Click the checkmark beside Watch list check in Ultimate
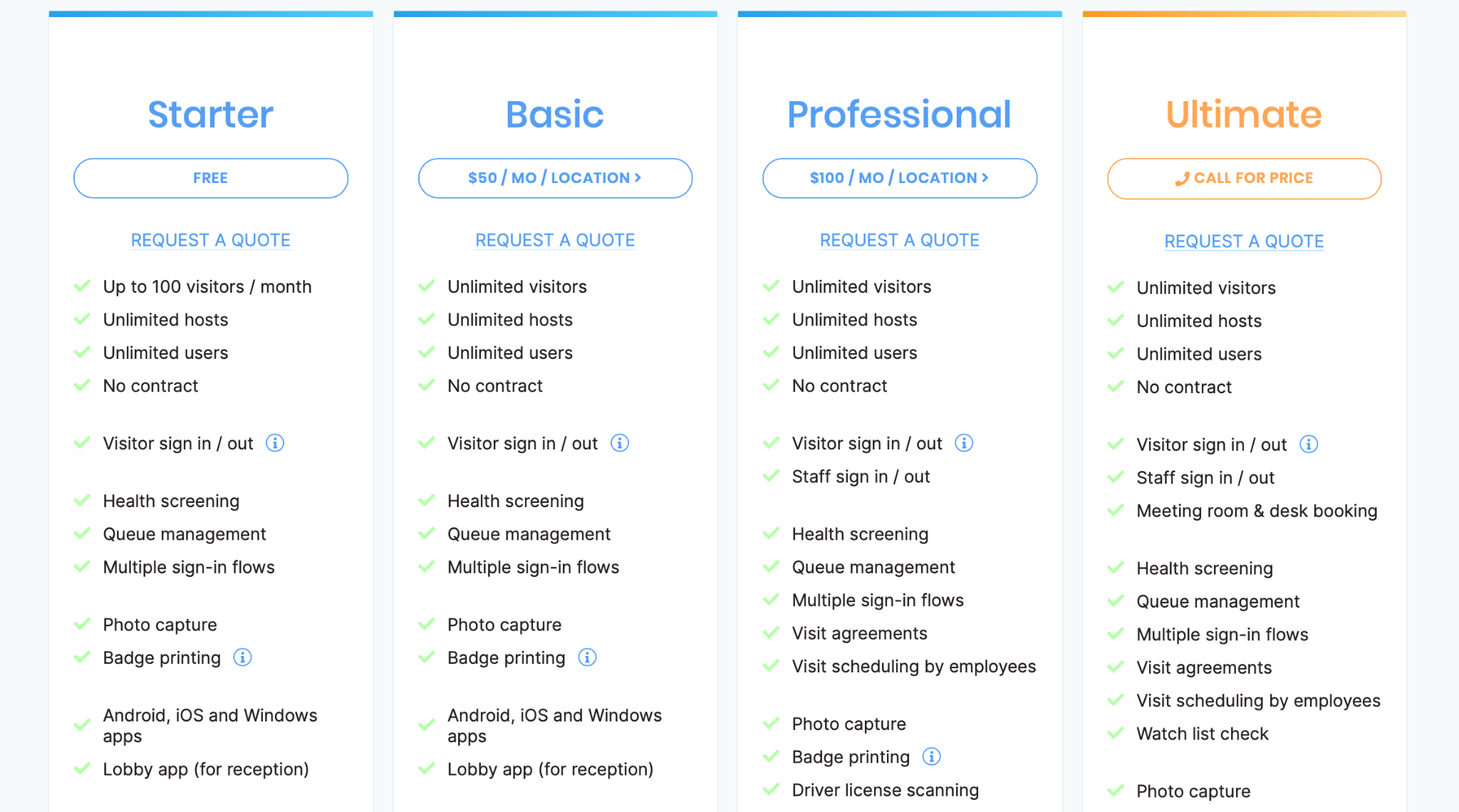Viewport: 1459px width, 812px height. pyautogui.click(x=1116, y=733)
